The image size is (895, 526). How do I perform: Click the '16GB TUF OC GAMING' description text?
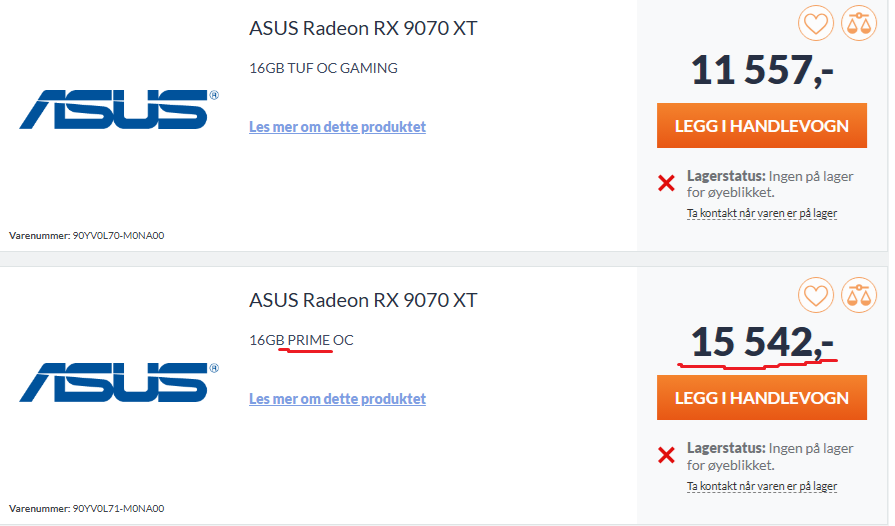323,68
